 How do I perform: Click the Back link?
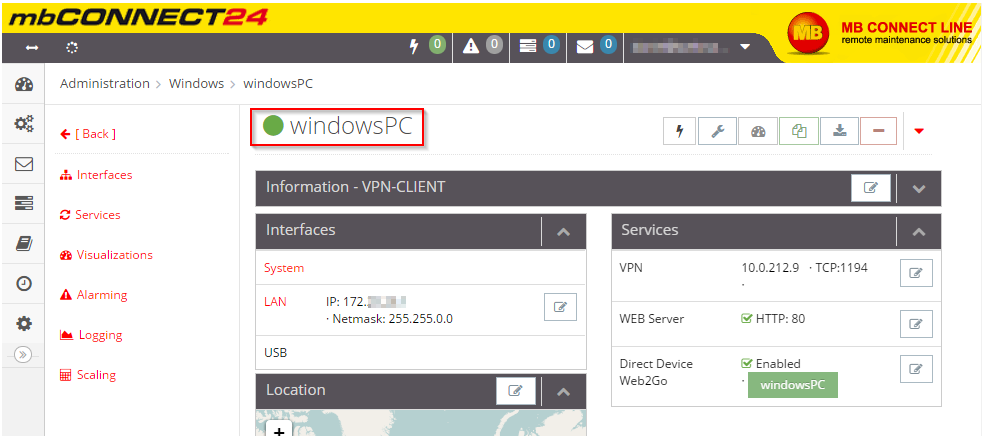pyautogui.click(x=88, y=134)
